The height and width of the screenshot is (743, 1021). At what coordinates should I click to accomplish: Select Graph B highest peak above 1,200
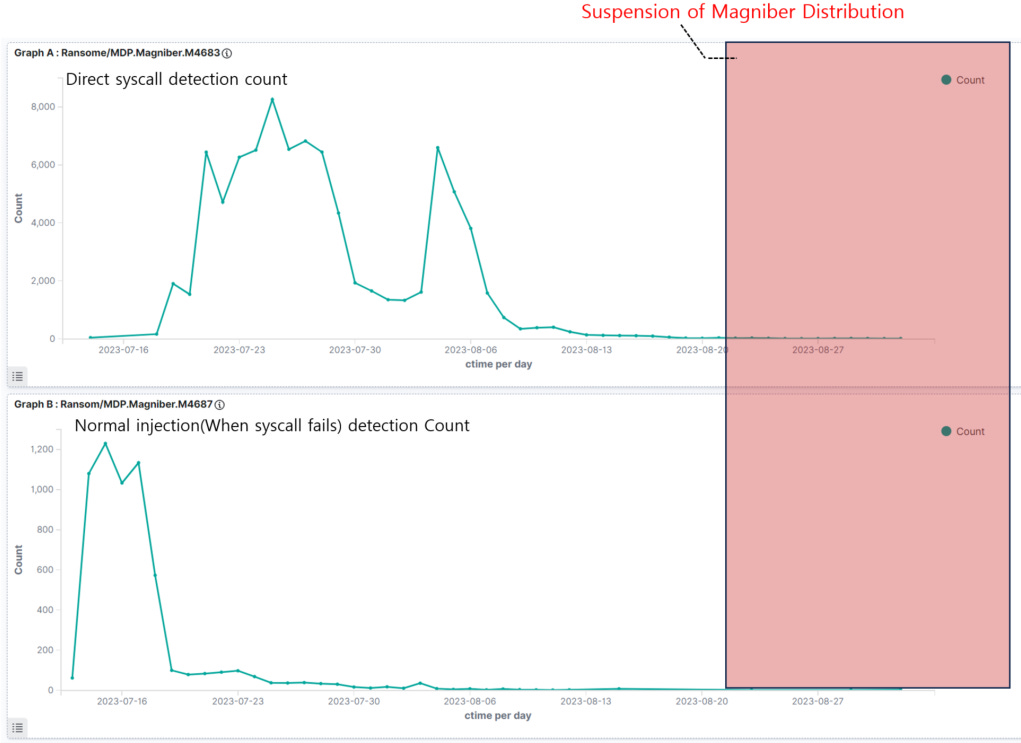(x=105, y=444)
